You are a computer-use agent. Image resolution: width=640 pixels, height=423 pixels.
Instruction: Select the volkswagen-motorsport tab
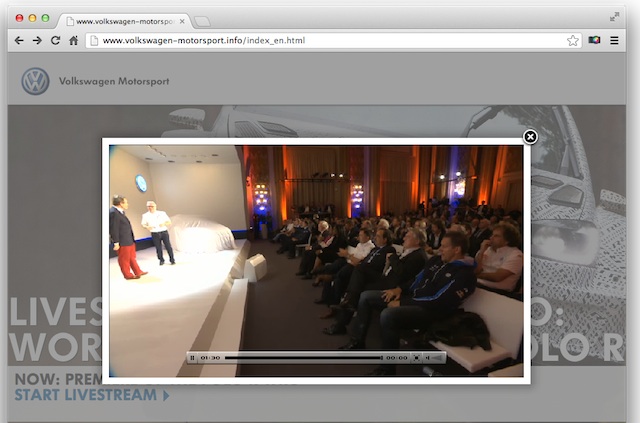point(120,20)
